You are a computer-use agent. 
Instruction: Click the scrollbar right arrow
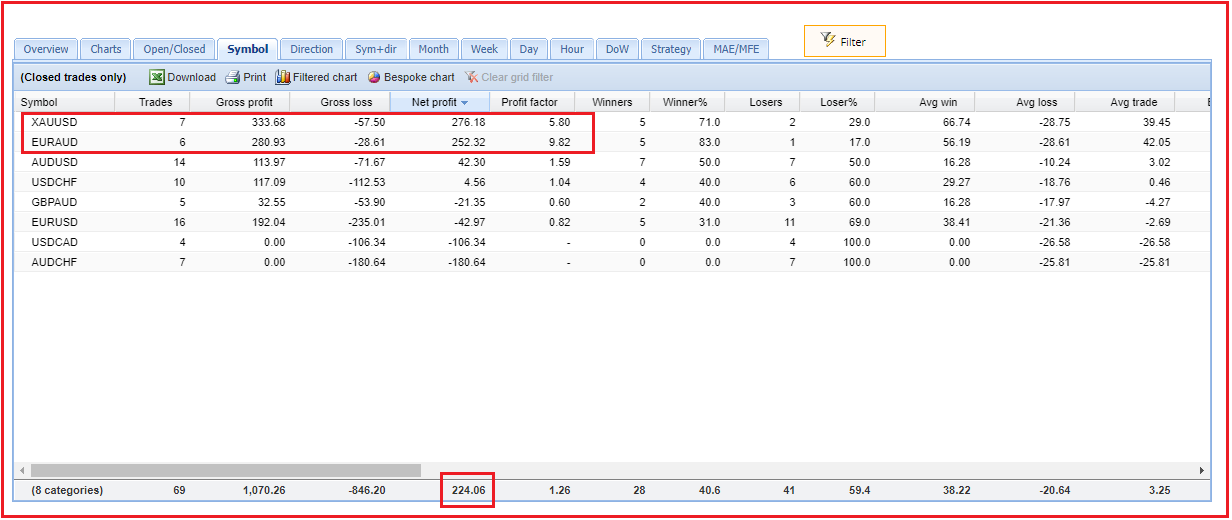(1202, 470)
